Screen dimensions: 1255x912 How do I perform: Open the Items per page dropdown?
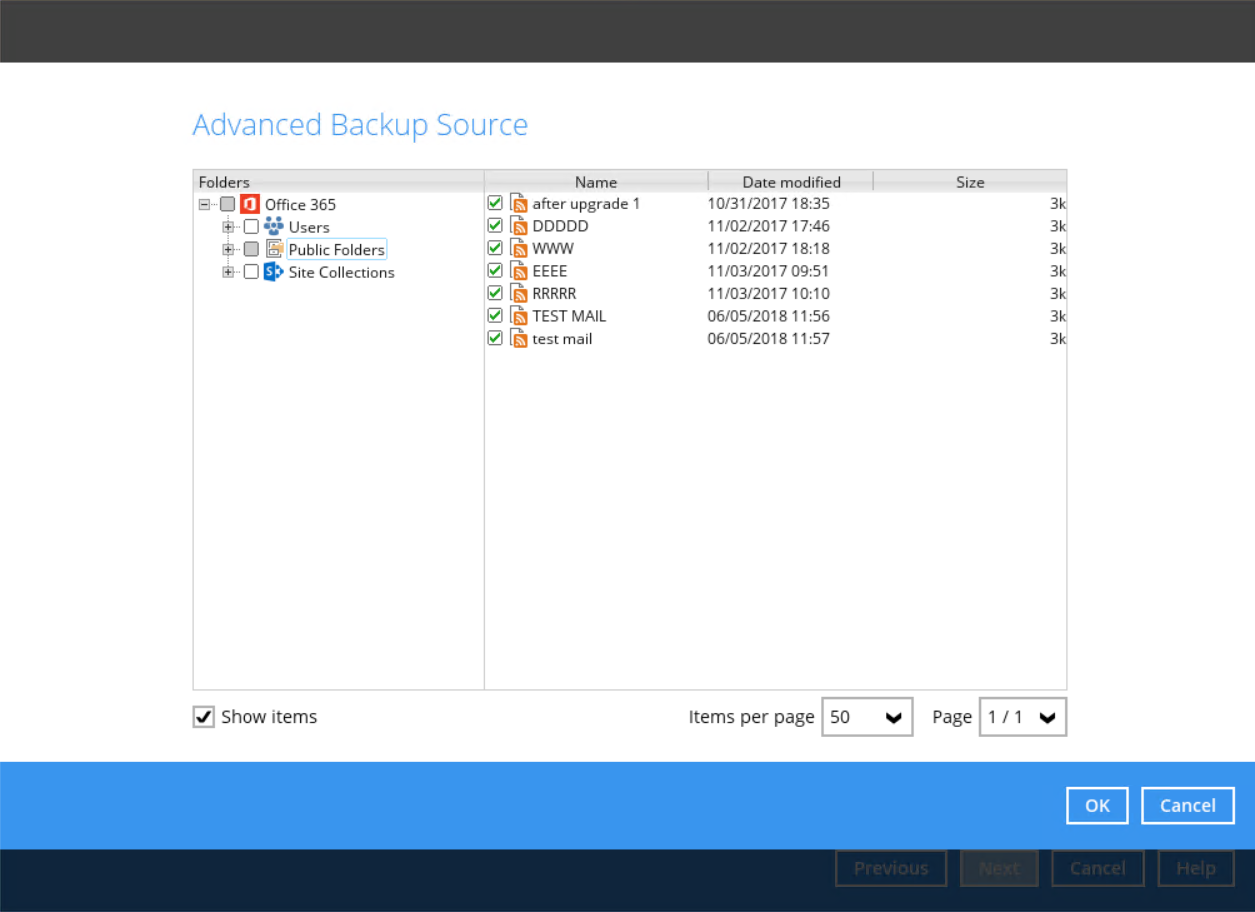pos(866,717)
